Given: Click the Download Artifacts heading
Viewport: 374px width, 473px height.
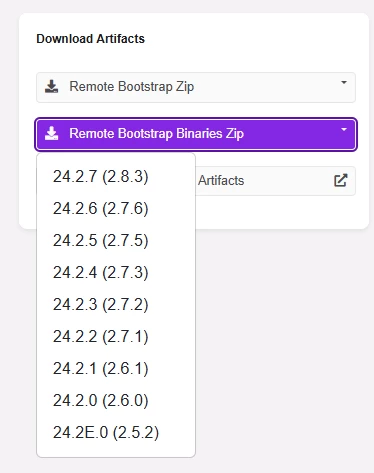Looking at the screenshot, I should (x=90, y=39).
